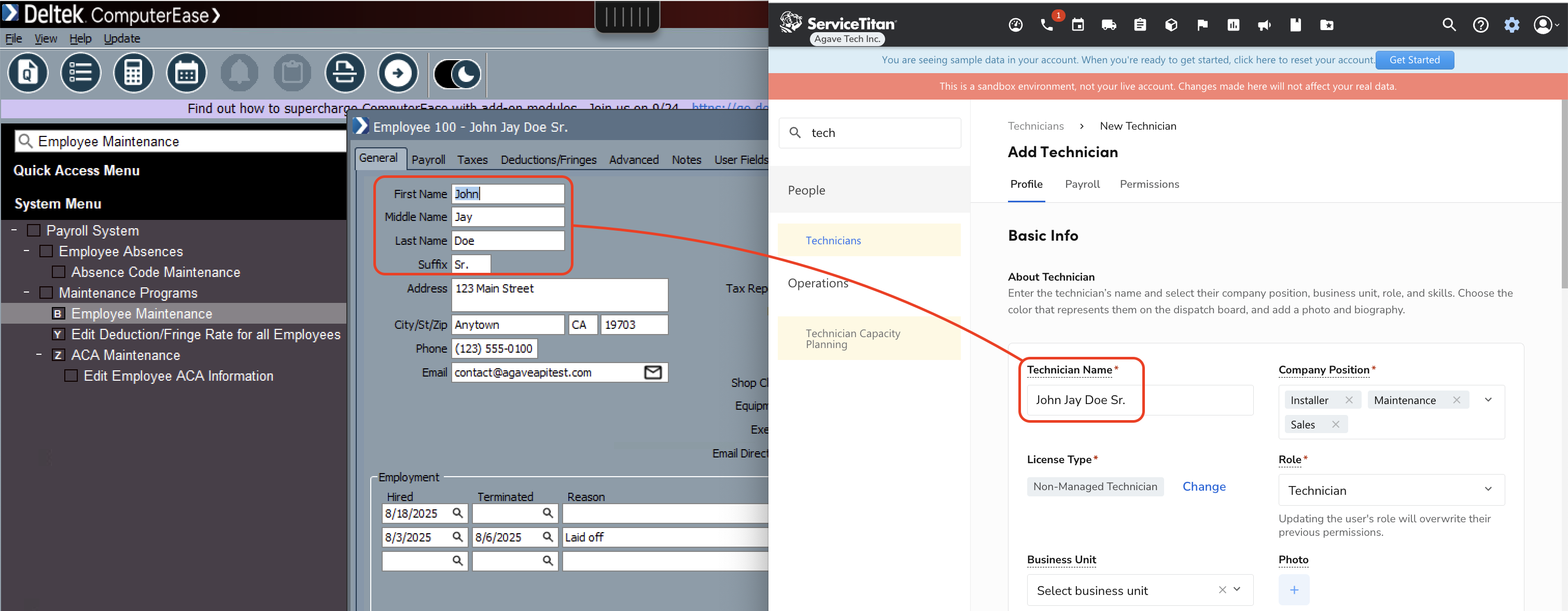Check the Maintenance Programs checkbox
Screen dimensions: 1568x611
(46, 293)
